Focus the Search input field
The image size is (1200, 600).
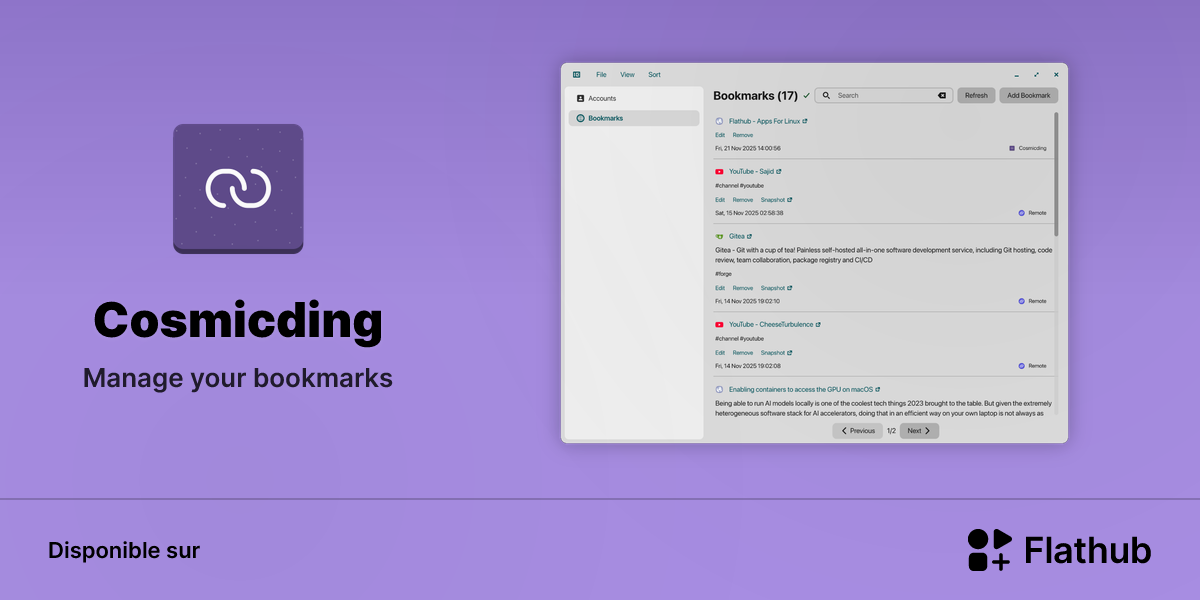(883, 96)
